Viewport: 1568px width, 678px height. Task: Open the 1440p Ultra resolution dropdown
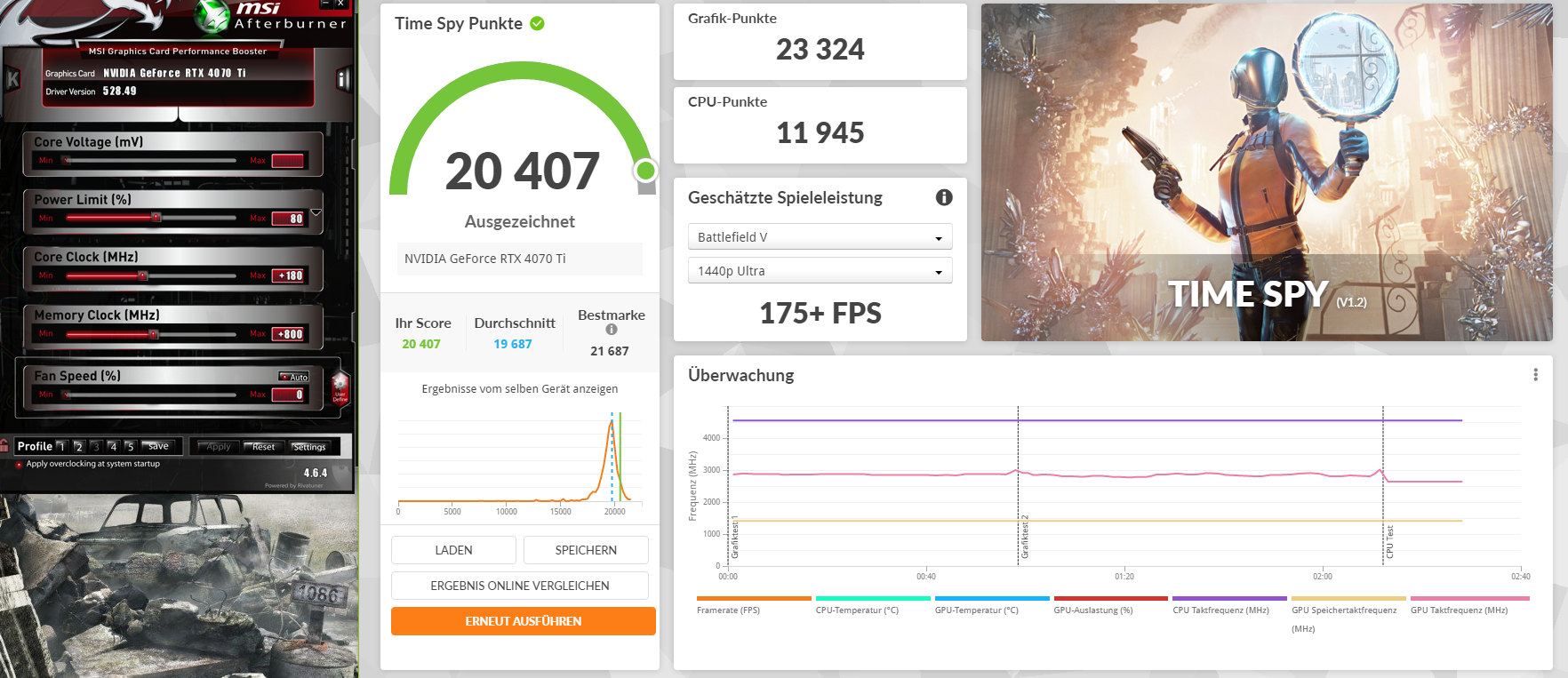(x=820, y=271)
